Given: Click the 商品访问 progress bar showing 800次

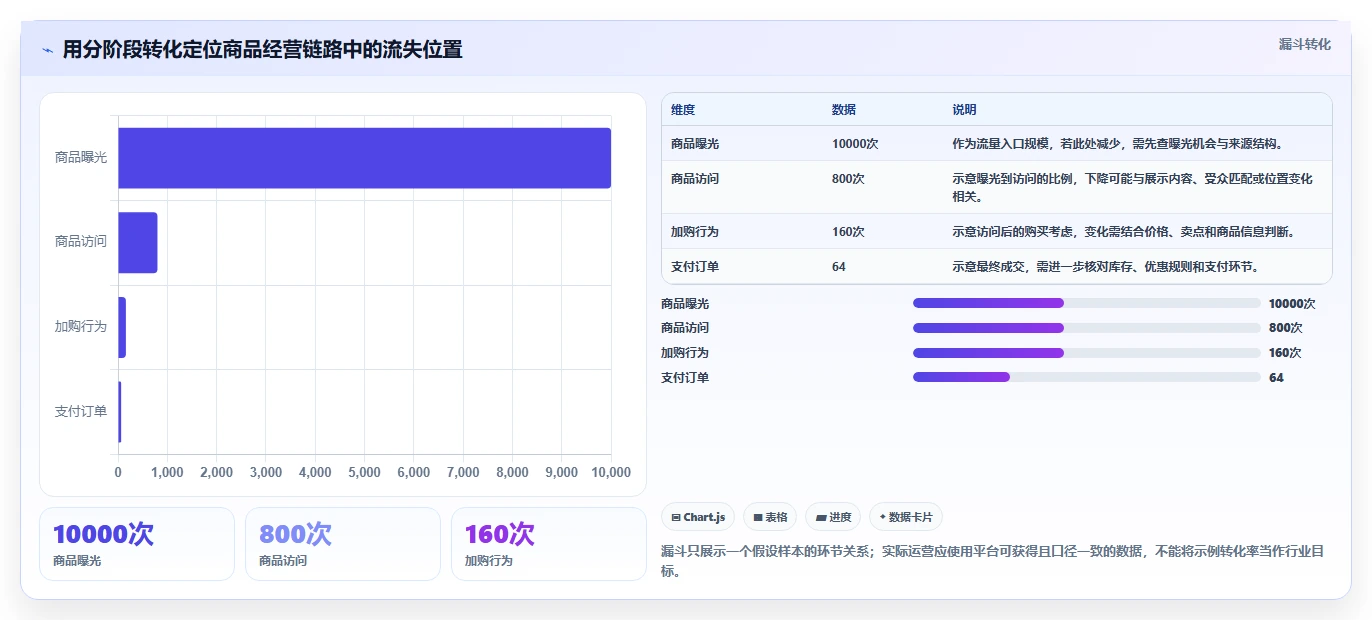Looking at the screenshot, I should 1087,328.
